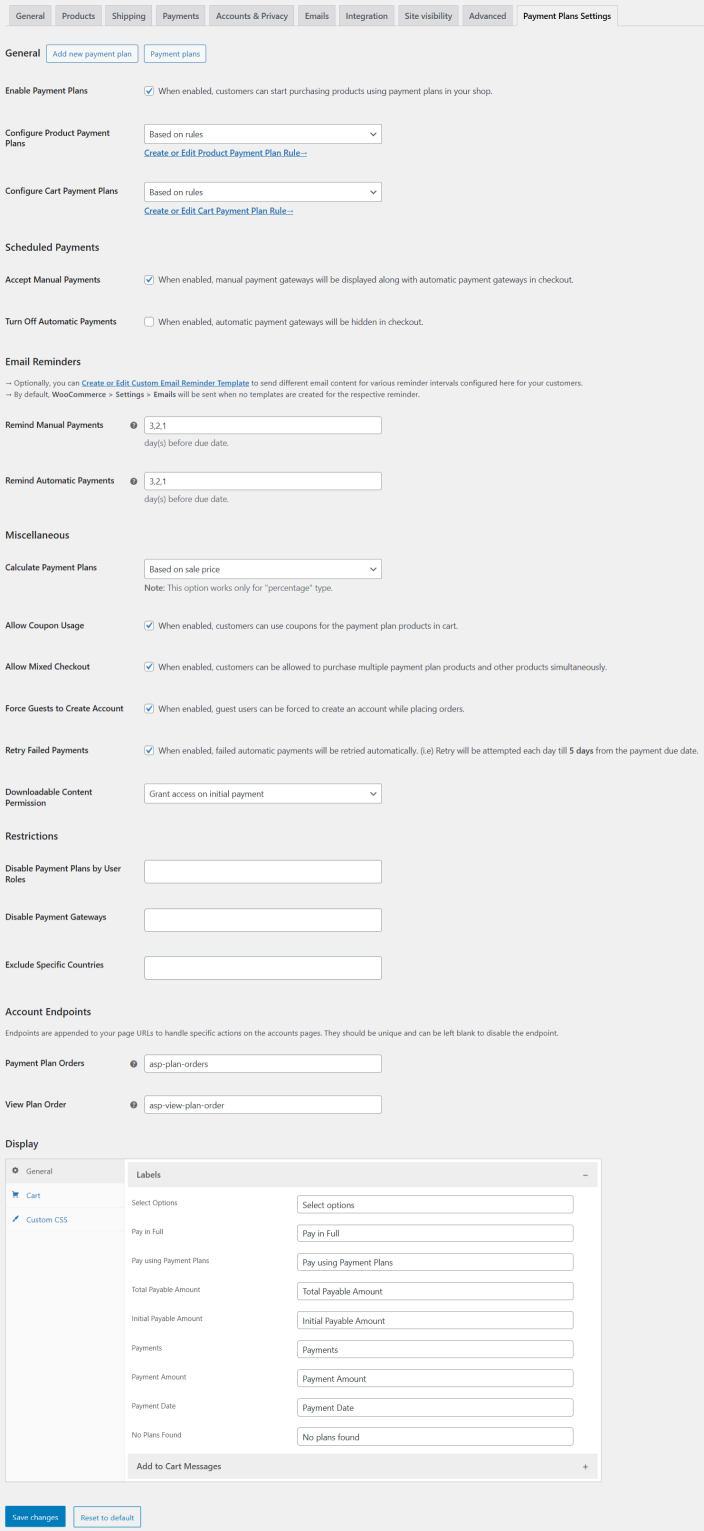Click help icon next to View Plan Order

point(134,1105)
